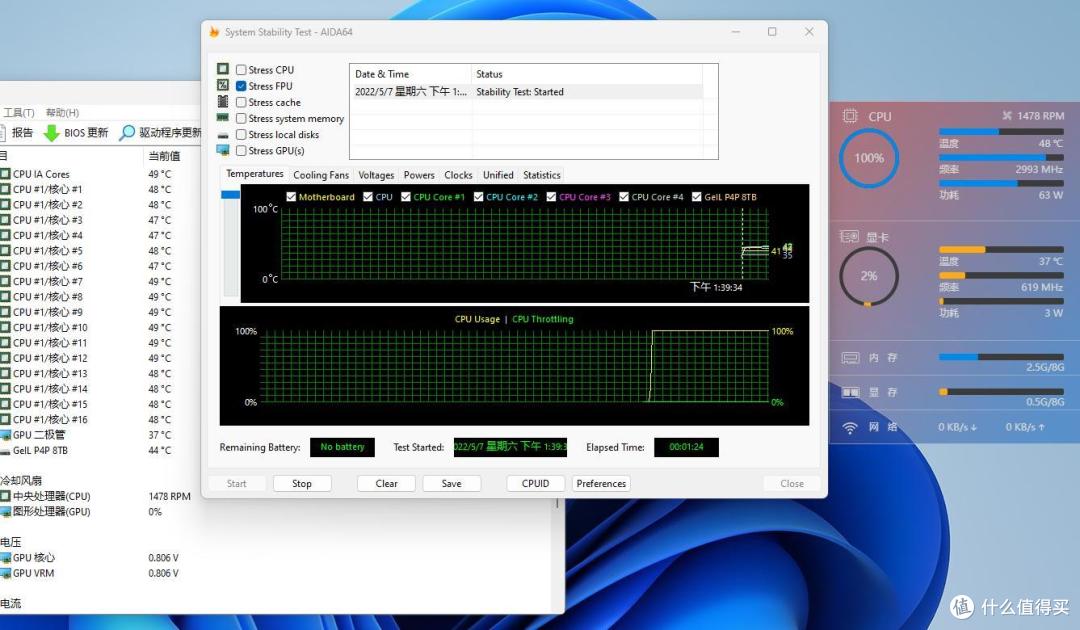Screen dimensions: 1080x630
Task: Uncheck the Stress FPU checkbox
Action: (x=241, y=86)
